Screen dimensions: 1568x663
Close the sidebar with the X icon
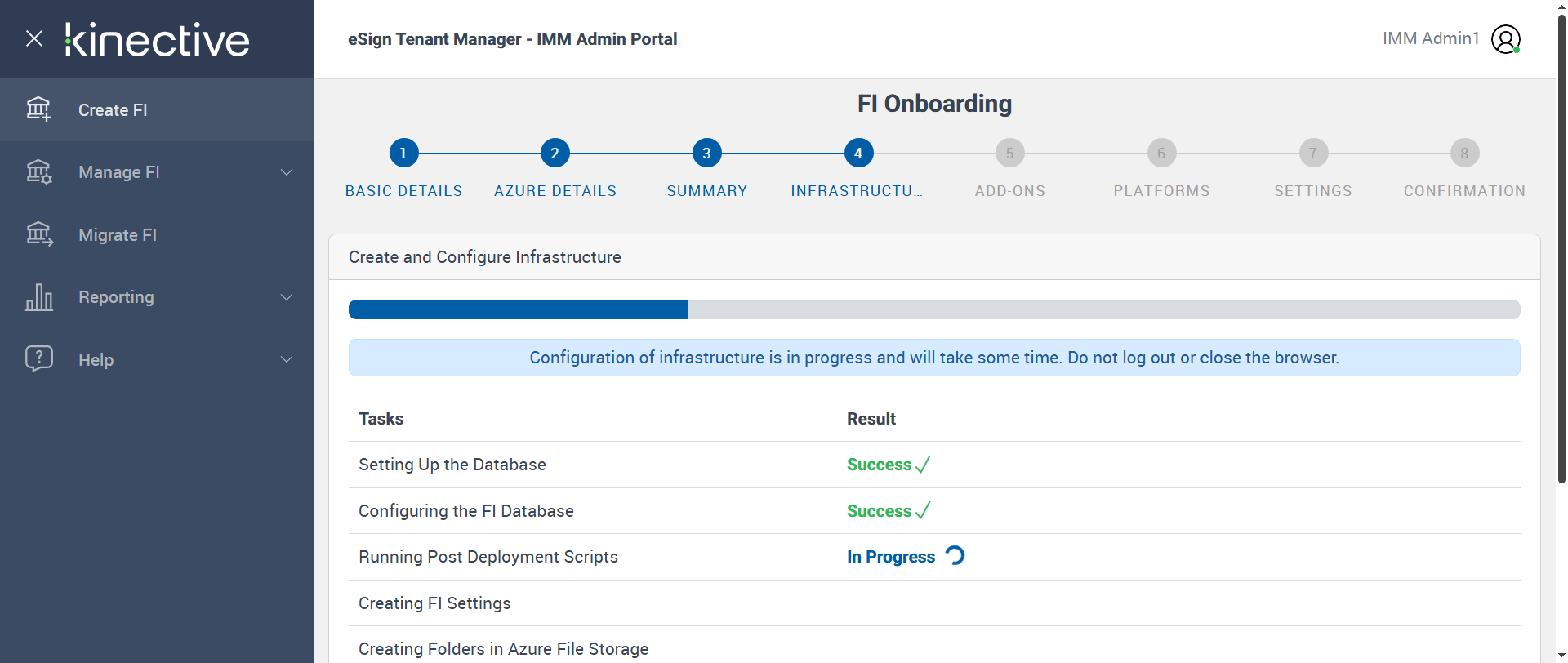coord(34,38)
